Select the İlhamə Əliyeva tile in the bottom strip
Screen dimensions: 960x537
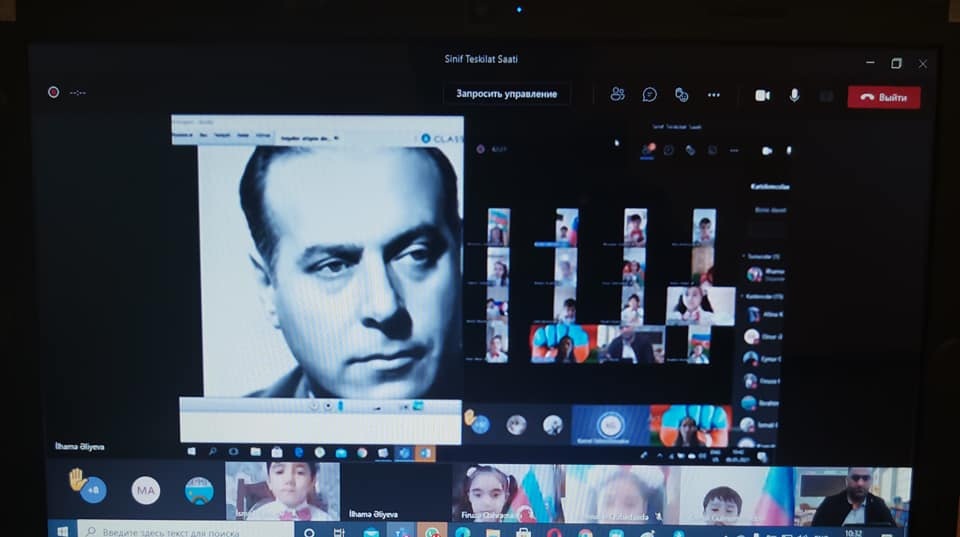click(396, 491)
